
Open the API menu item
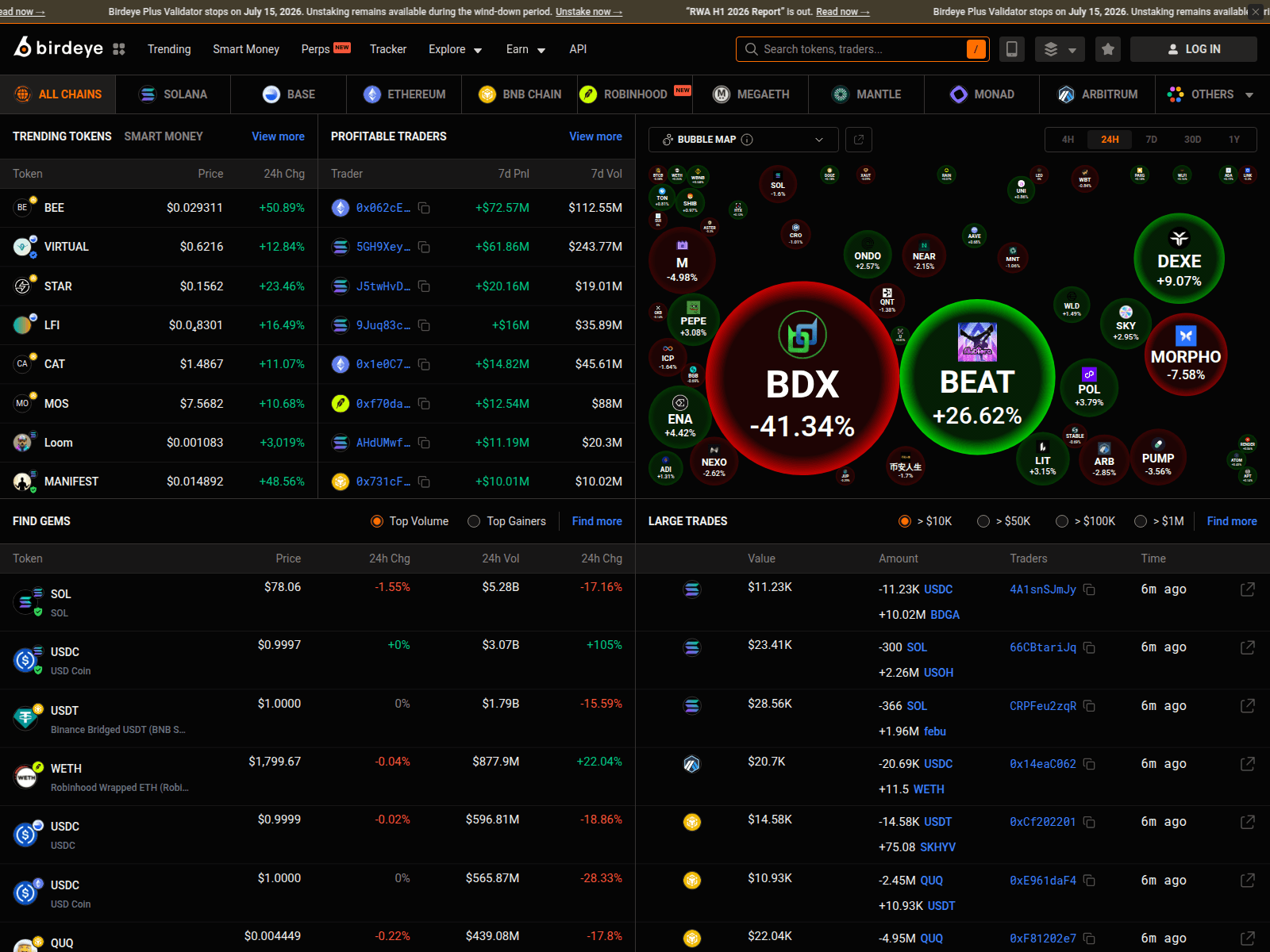coord(578,49)
